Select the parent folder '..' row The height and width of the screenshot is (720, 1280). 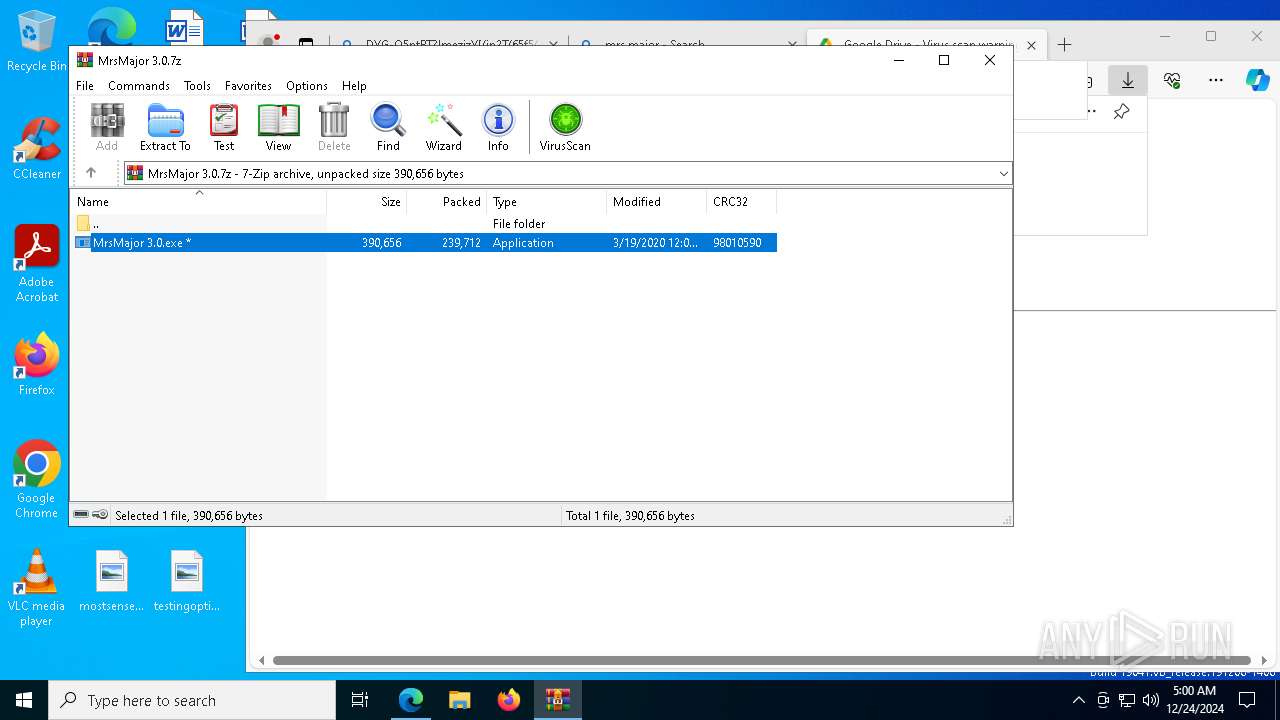click(x=425, y=224)
